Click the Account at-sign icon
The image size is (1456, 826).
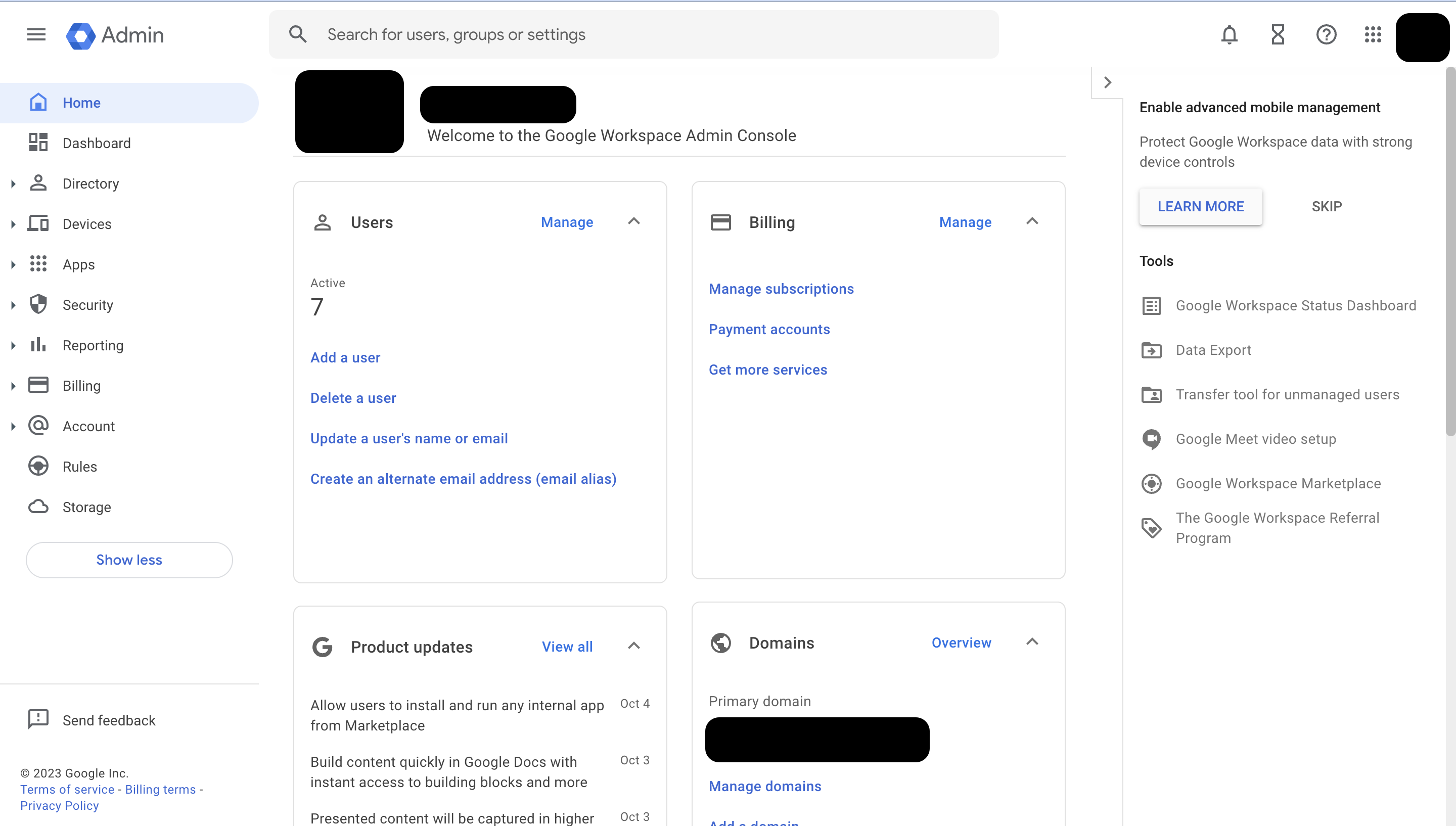click(x=38, y=426)
